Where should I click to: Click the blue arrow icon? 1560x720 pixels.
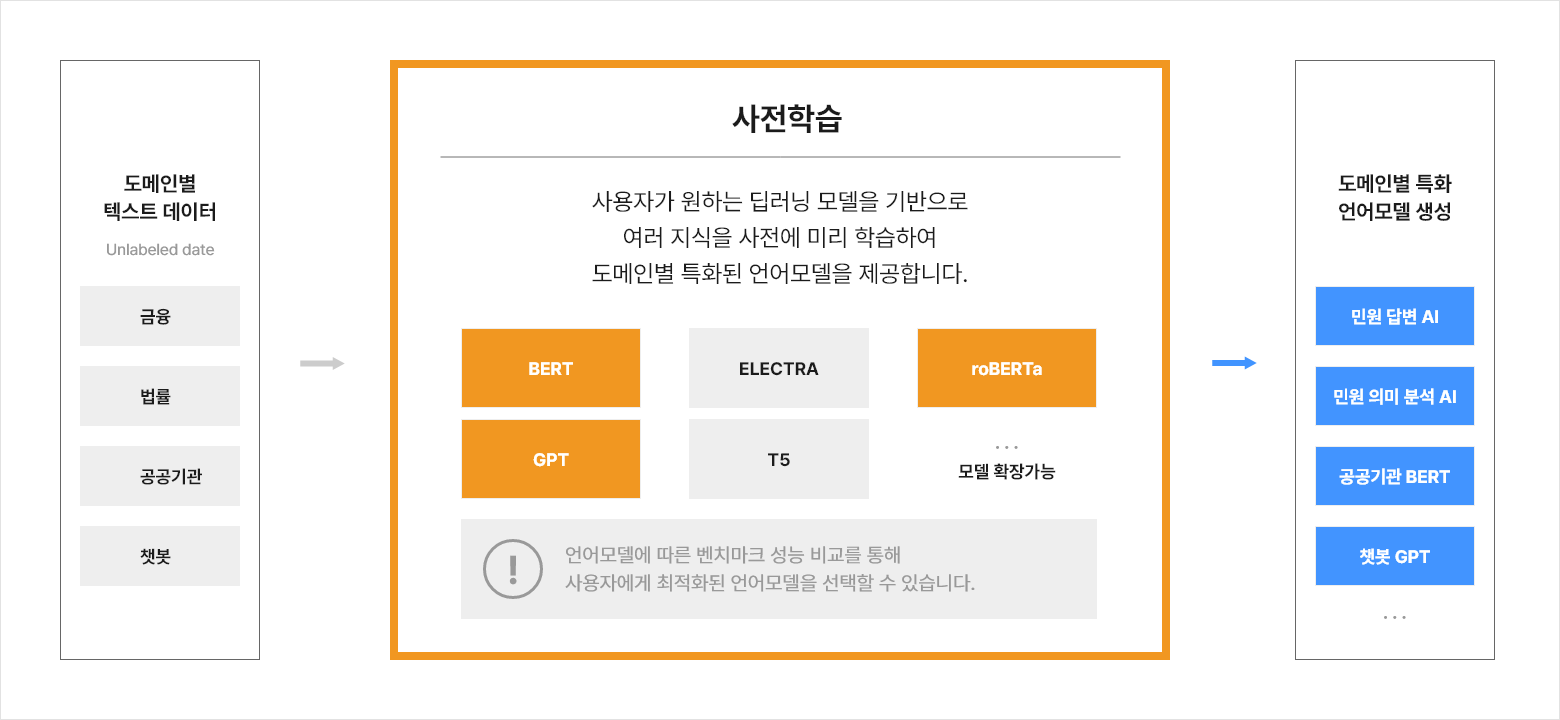[1234, 363]
